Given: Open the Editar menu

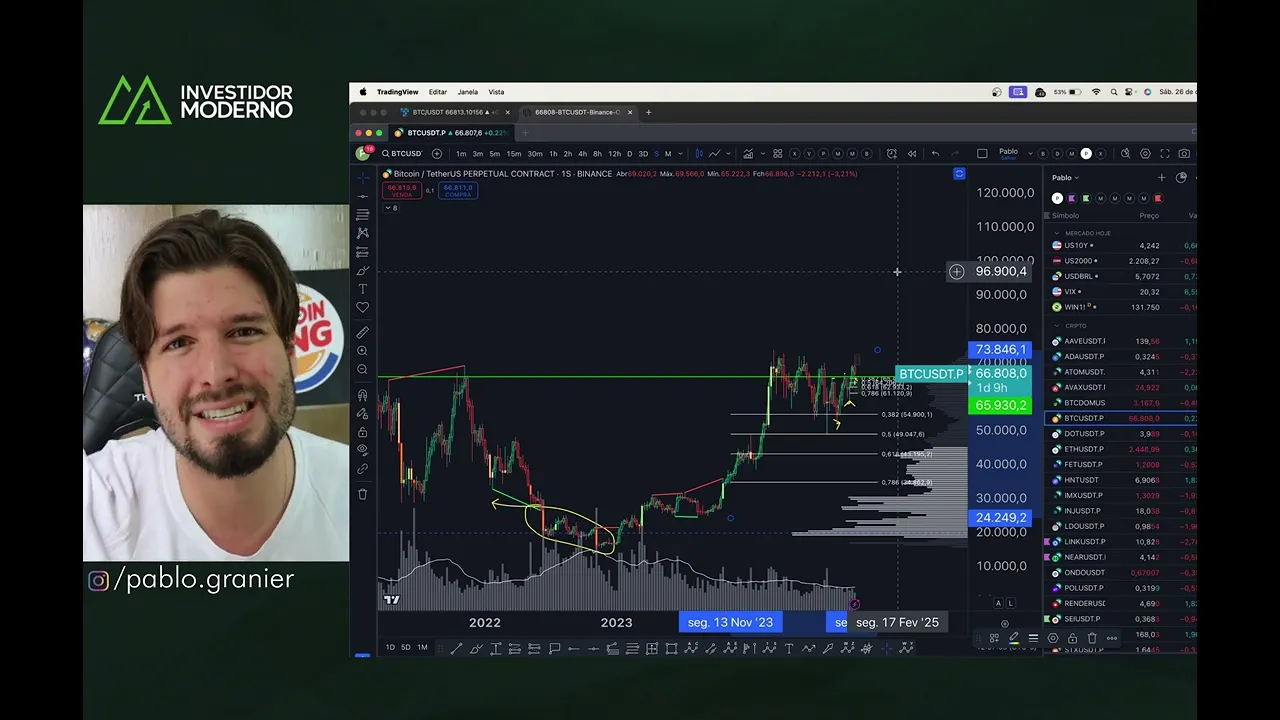Looking at the screenshot, I should click(438, 92).
